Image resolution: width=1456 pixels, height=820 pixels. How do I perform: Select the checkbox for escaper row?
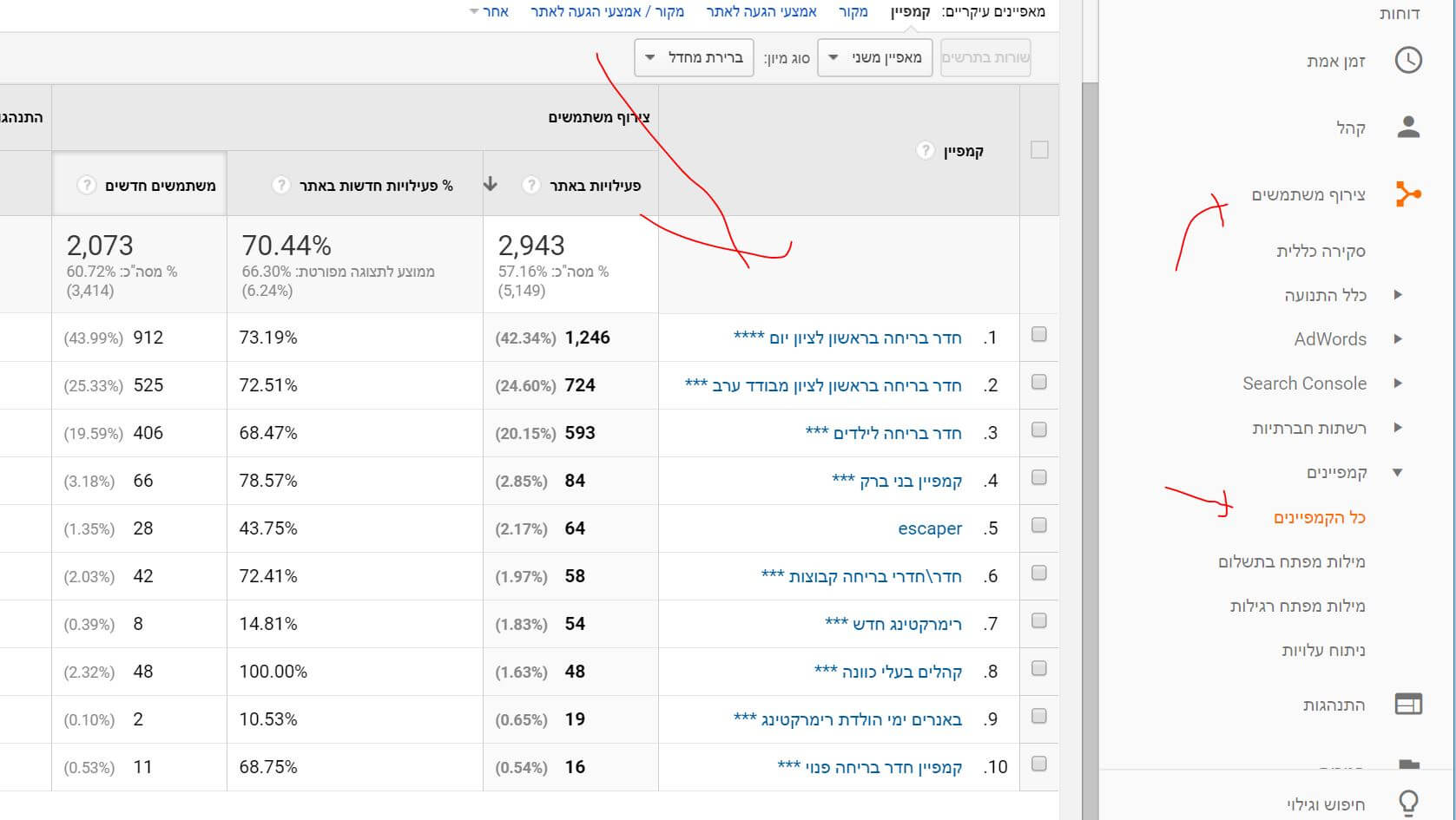point(1038,525)
